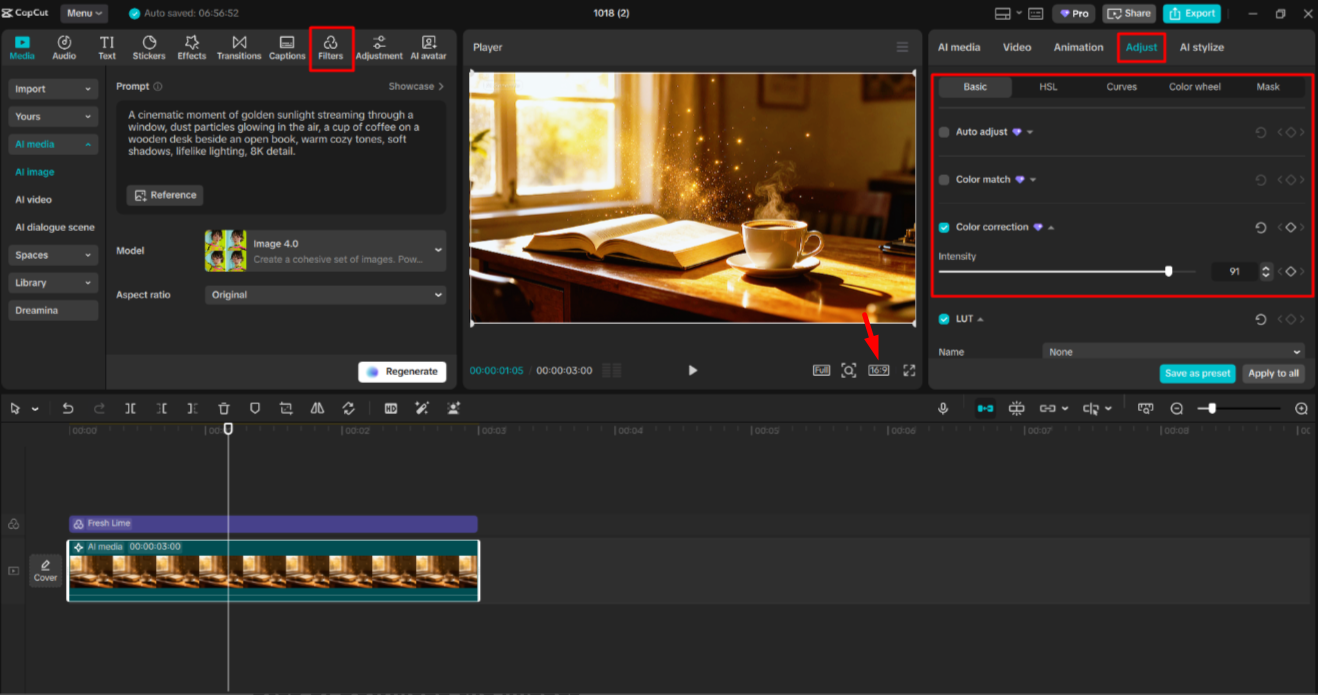Click the Export button
Screen dimensions: 1318x695
1191,13
